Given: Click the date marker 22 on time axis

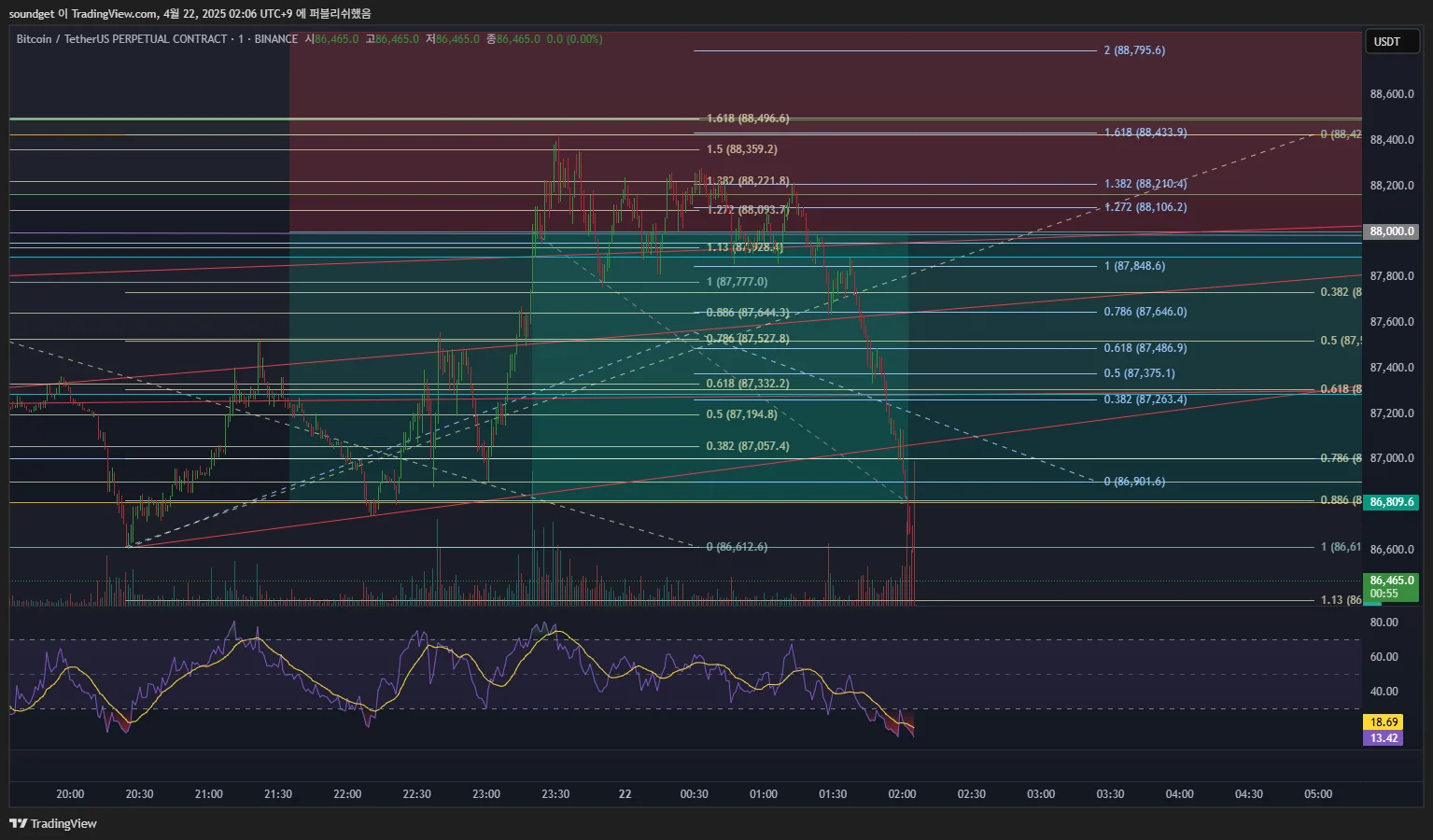Looking at the screenshot, I should [625, 794].
